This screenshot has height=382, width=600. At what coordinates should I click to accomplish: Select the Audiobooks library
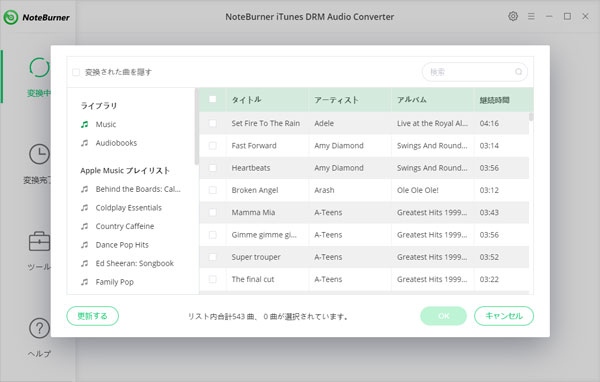[x=116, y=143]
